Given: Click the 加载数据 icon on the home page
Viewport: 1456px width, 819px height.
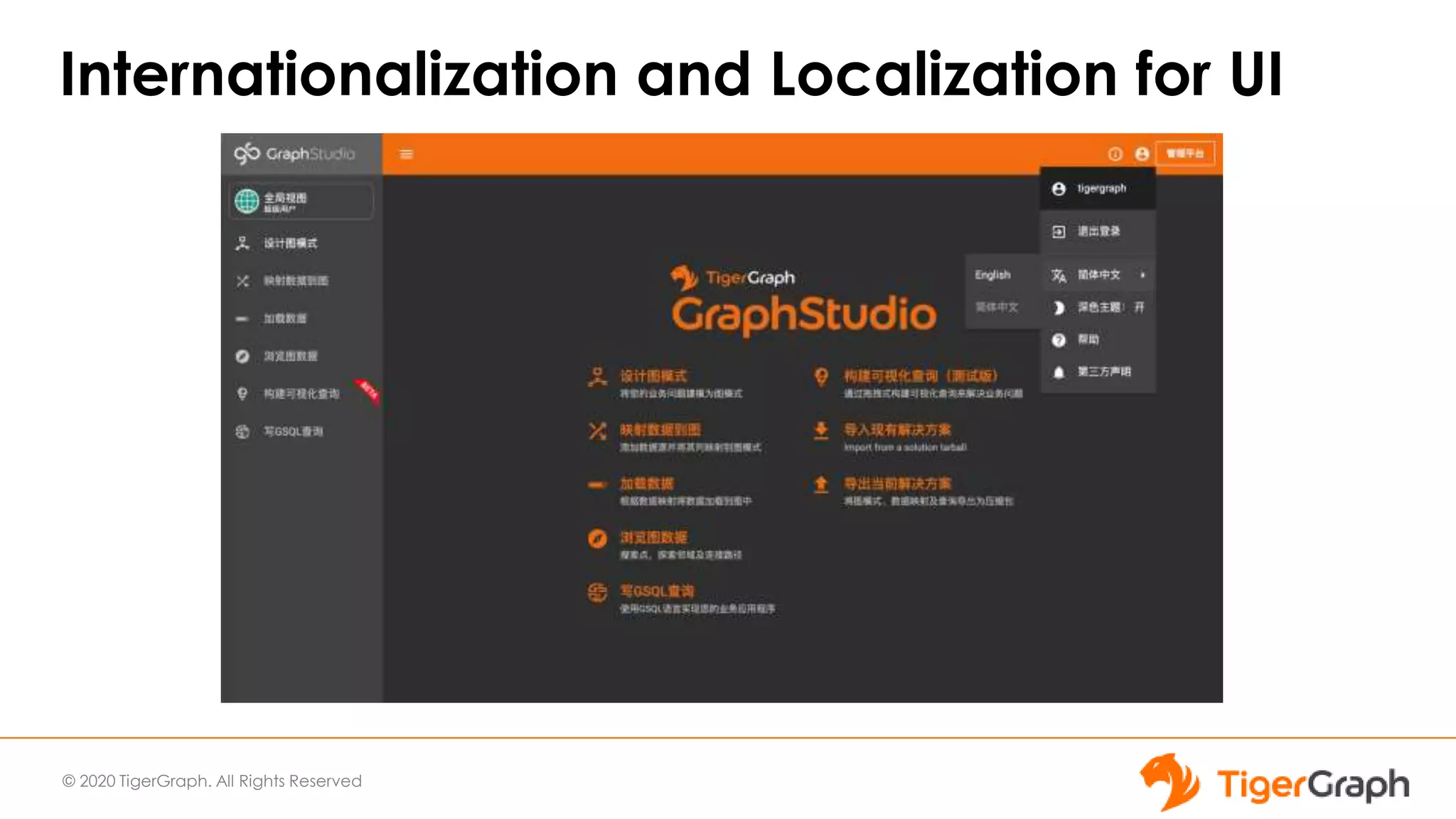Looking at the screenshot, I should click(x=597, y=485).
